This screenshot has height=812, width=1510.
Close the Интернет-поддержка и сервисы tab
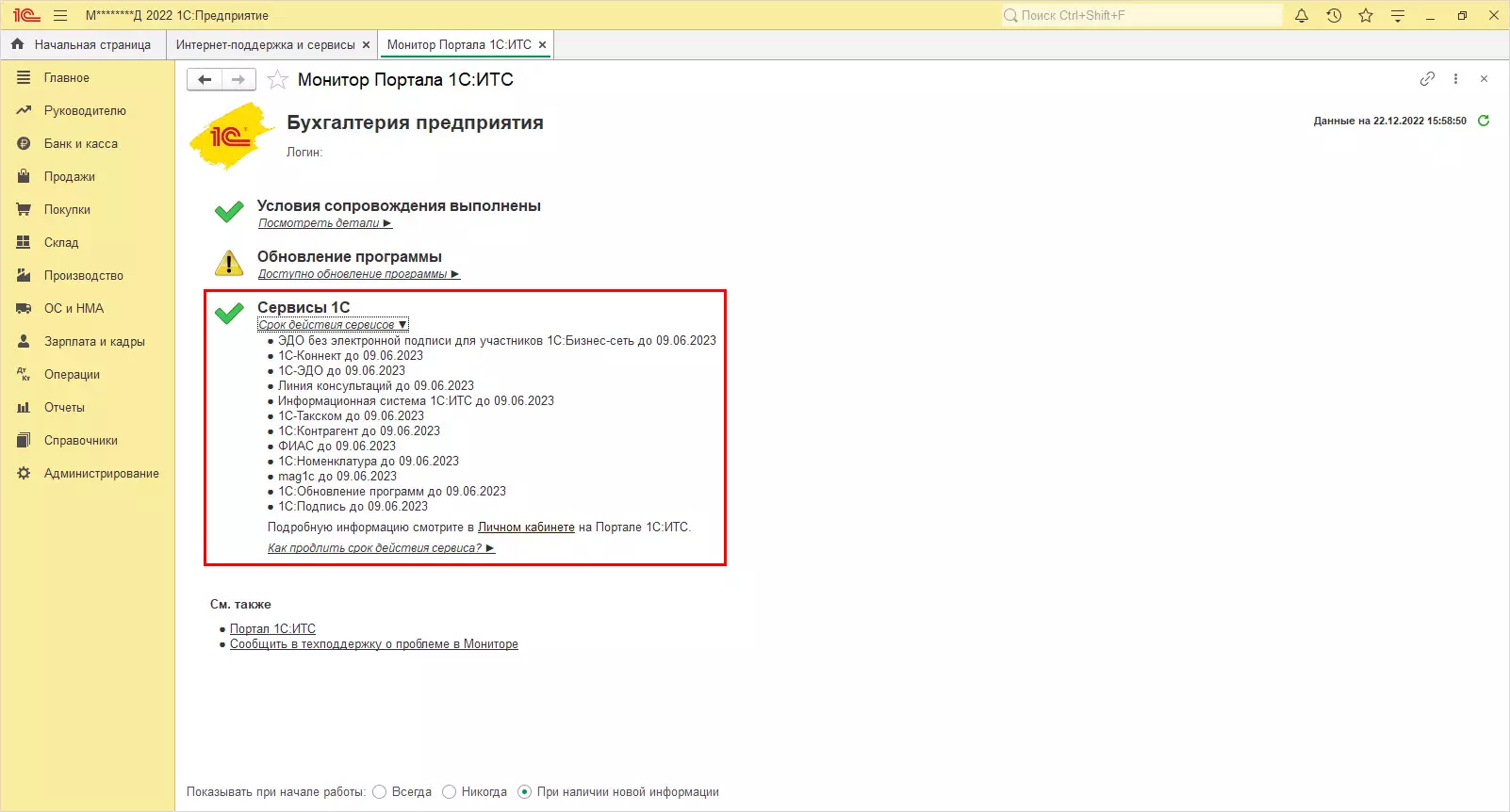[x=366, y=44]
